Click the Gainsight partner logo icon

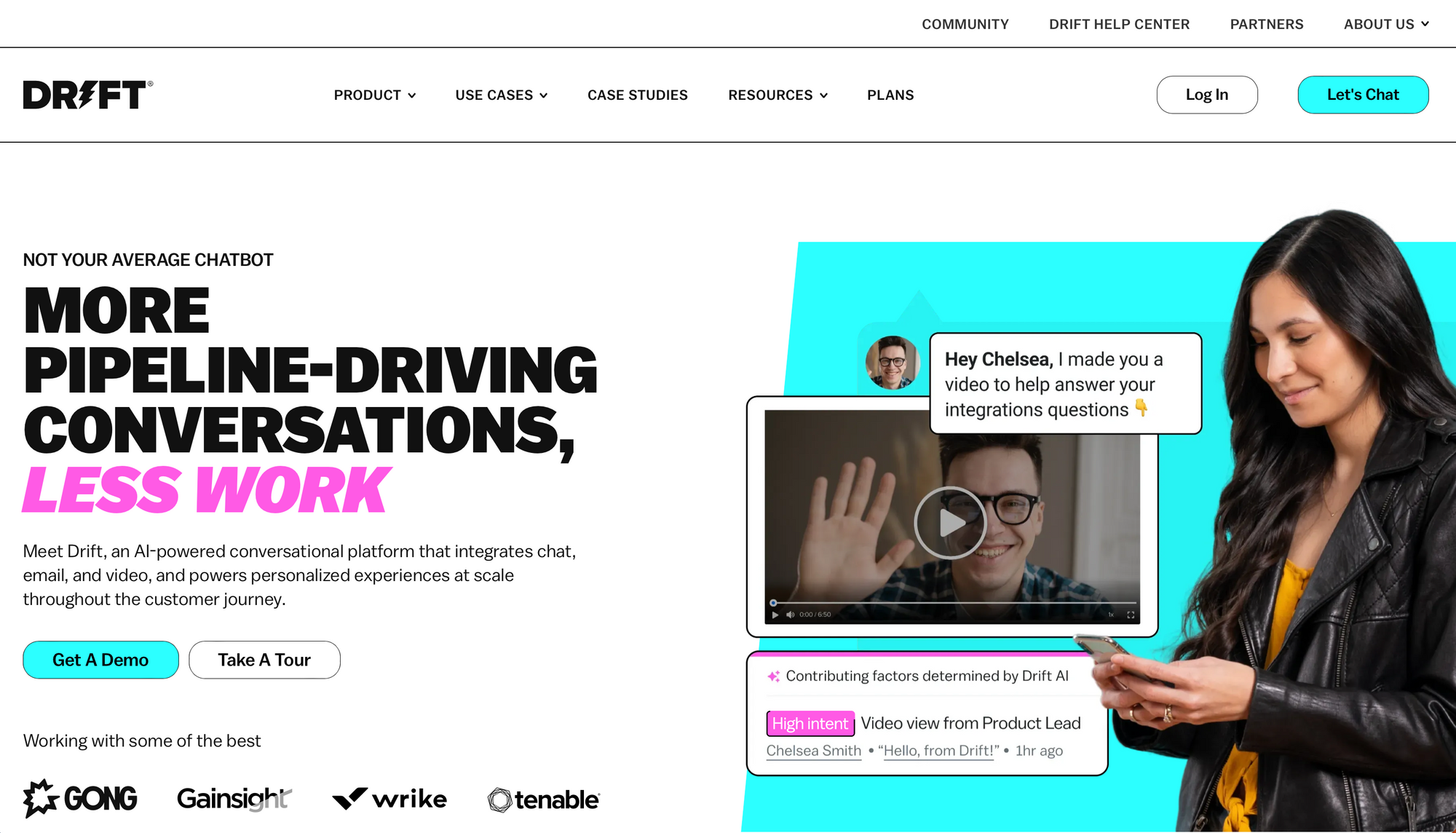(234, 798)
